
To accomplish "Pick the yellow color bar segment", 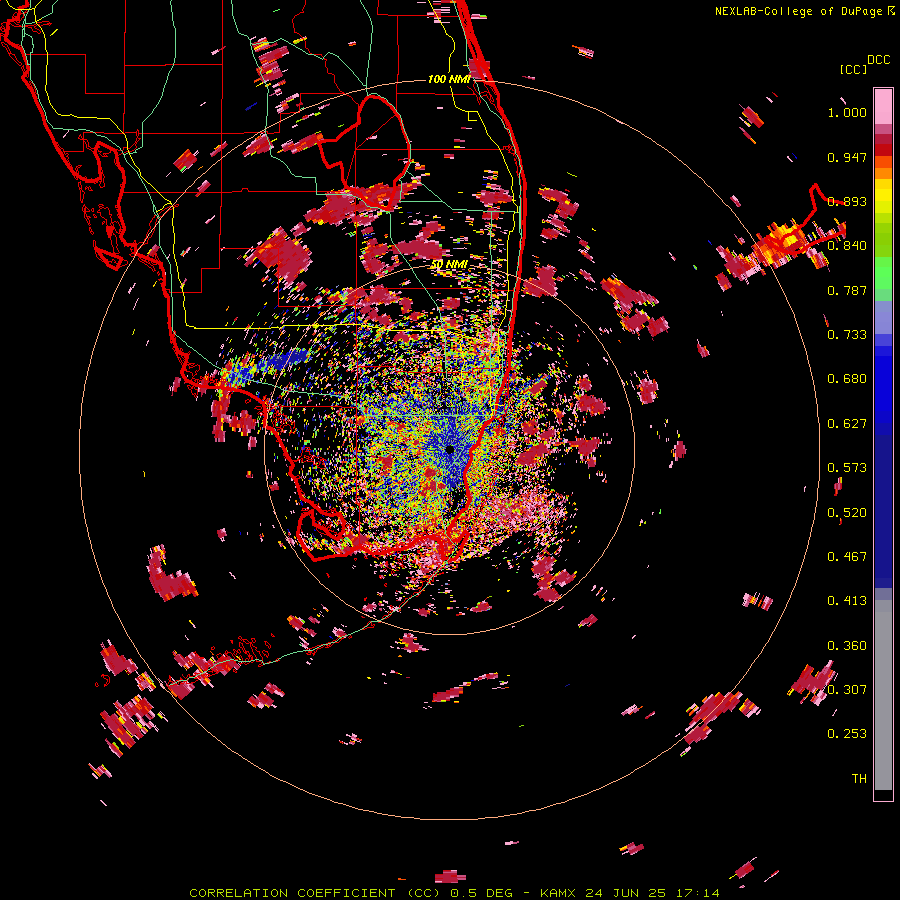I will 883,197.
